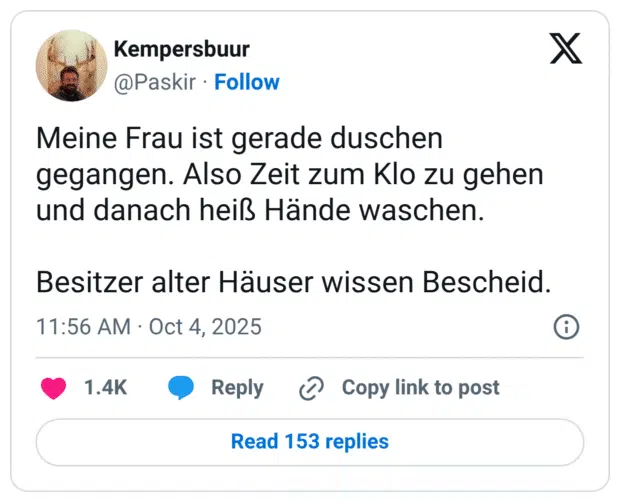The image size is (620, 502).
Task: Select "Copy link to post" text
Action: [x=420, y=388]
